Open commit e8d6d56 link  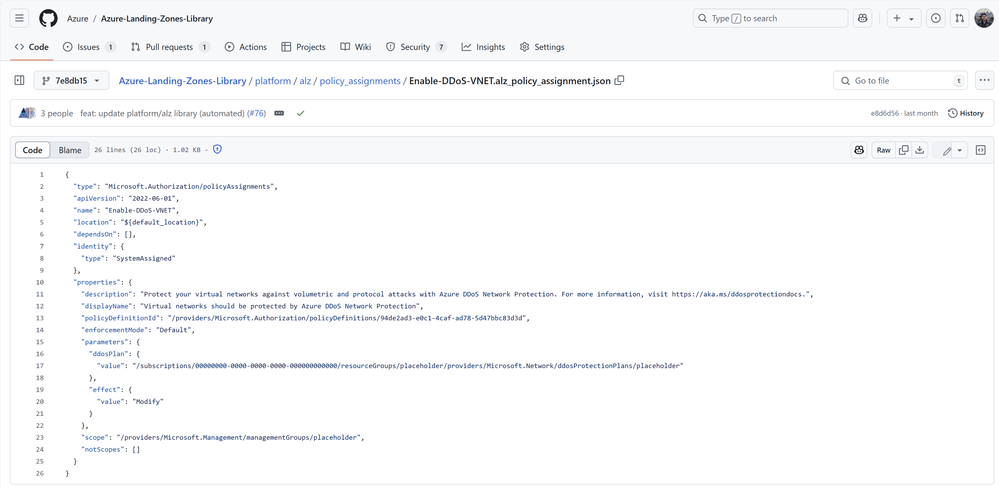tap(882, 113)
